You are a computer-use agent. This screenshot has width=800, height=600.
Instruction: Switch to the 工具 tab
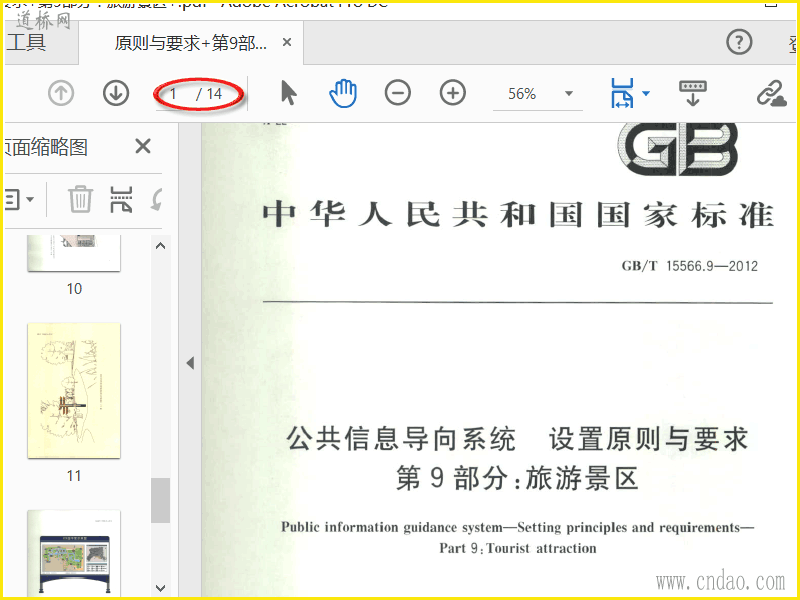point(26,42)
